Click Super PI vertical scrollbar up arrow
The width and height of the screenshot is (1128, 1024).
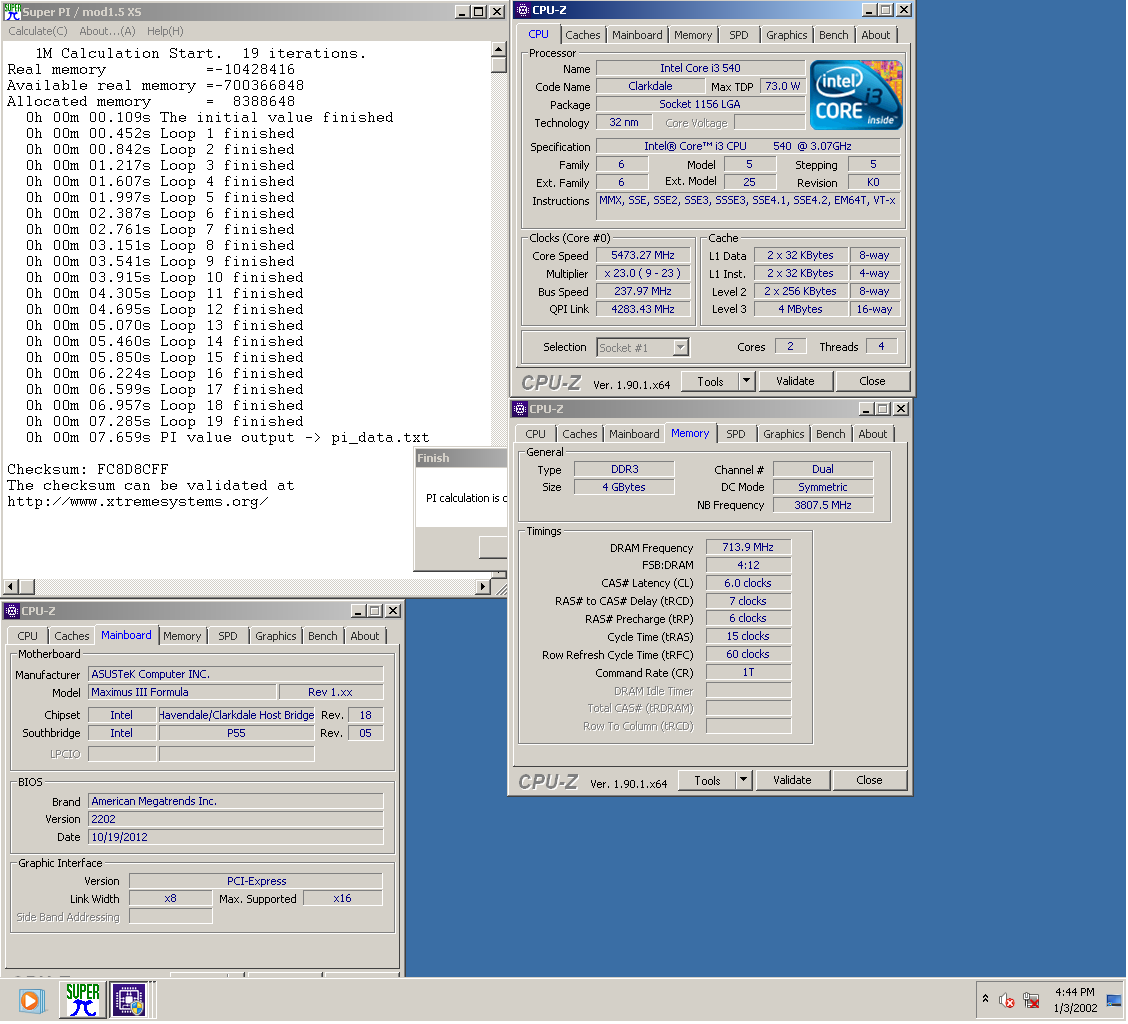click(499, 49)
